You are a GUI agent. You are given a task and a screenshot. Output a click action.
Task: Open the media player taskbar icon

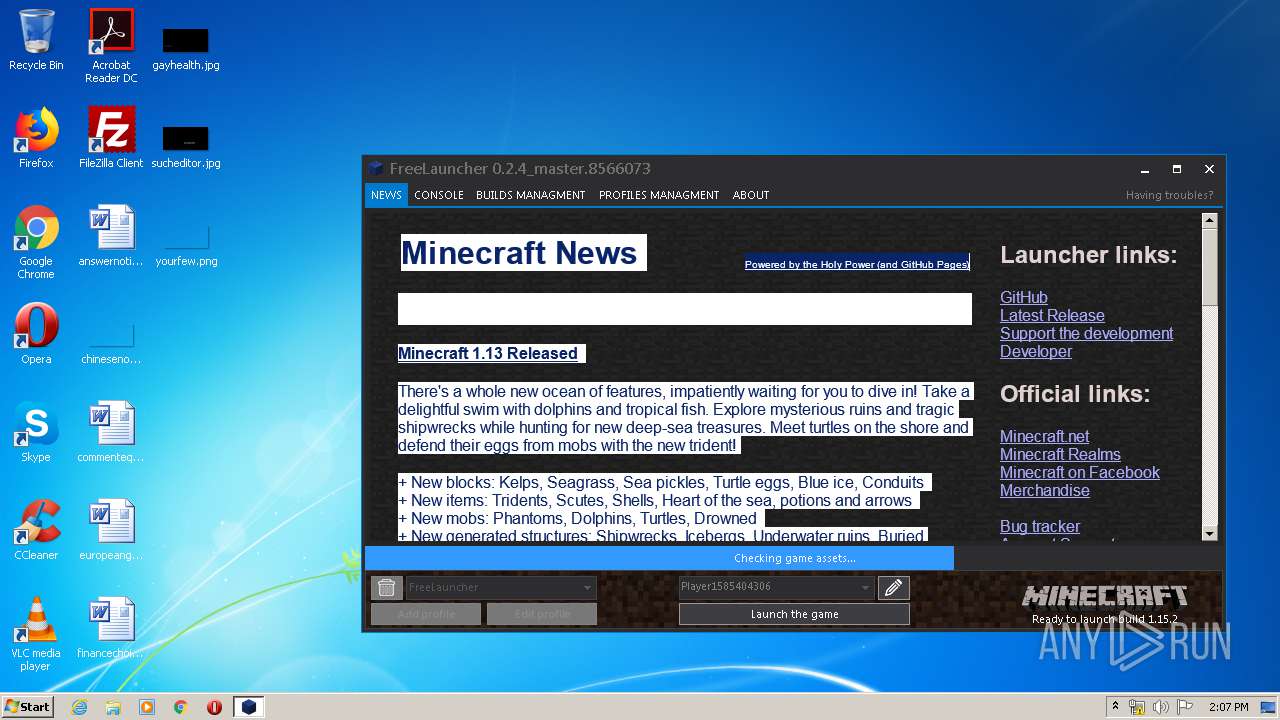pos(147,707)
